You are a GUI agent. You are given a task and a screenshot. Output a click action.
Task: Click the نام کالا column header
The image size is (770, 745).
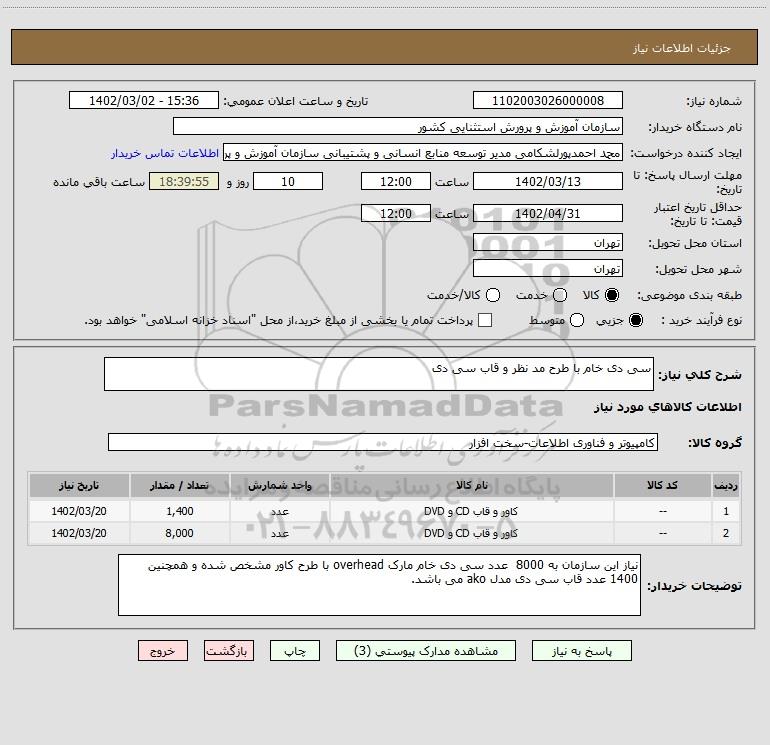click(471, 486)
